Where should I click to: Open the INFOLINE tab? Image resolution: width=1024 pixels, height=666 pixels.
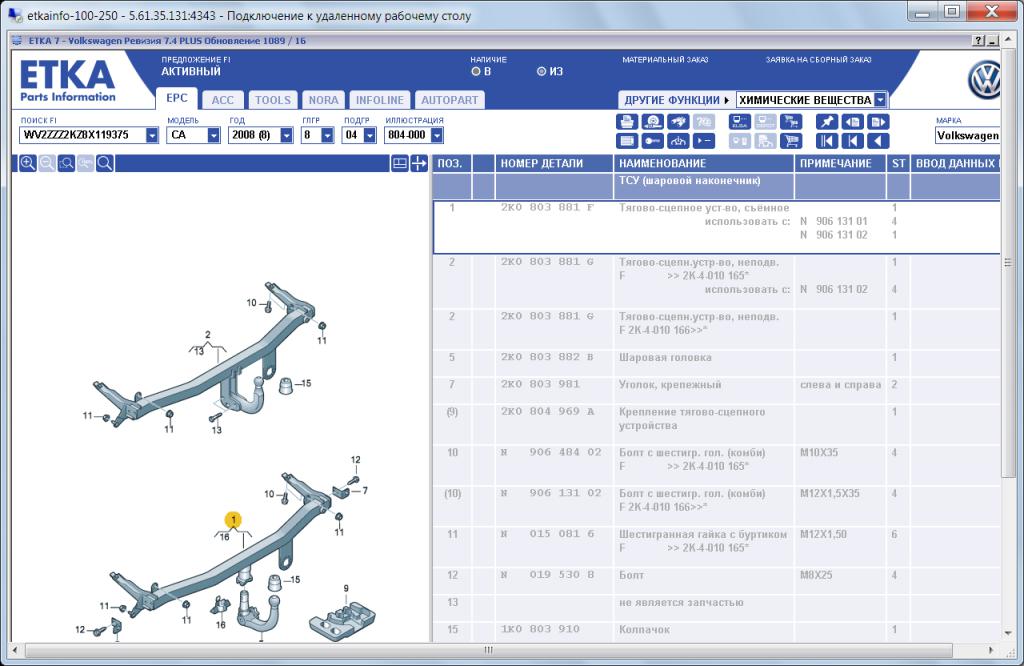click(379, 100)
